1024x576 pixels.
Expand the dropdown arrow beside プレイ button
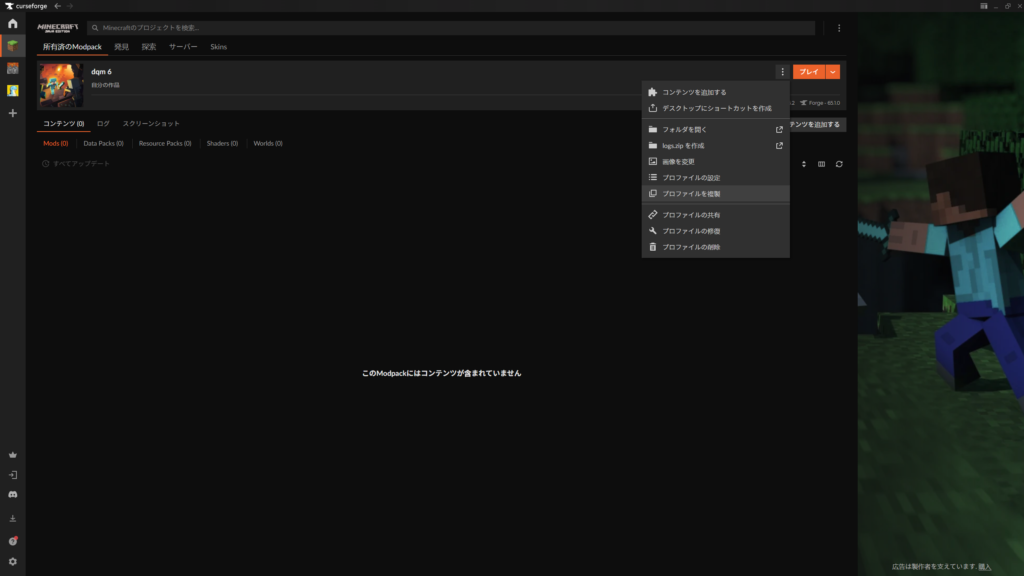coord(833,72)
